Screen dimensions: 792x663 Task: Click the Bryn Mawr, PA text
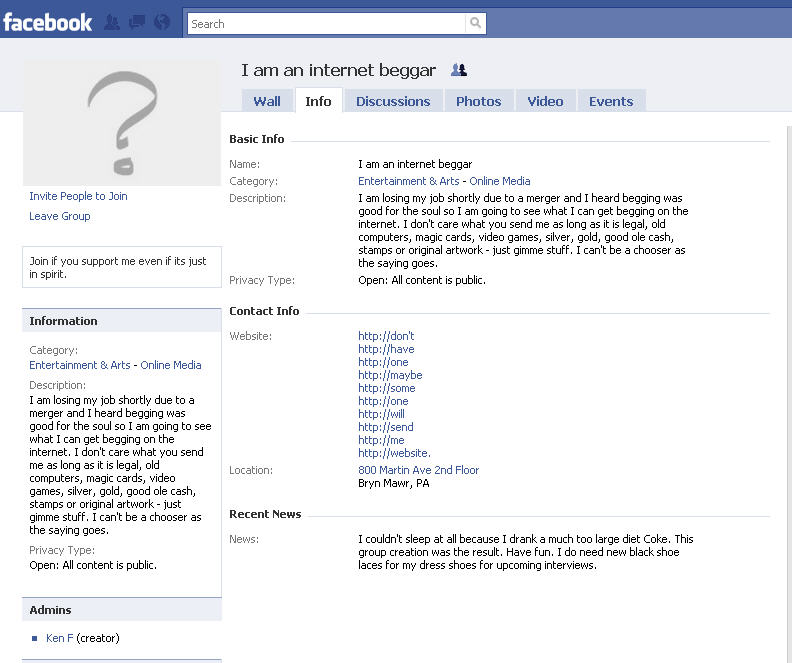[393, 483]
